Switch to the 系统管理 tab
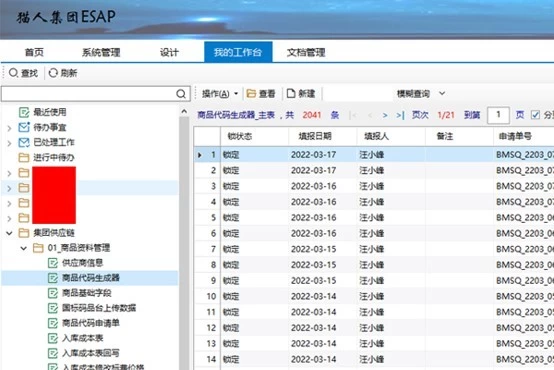The height and width of the screenshot is (370, 554). [x=101, y=52]
